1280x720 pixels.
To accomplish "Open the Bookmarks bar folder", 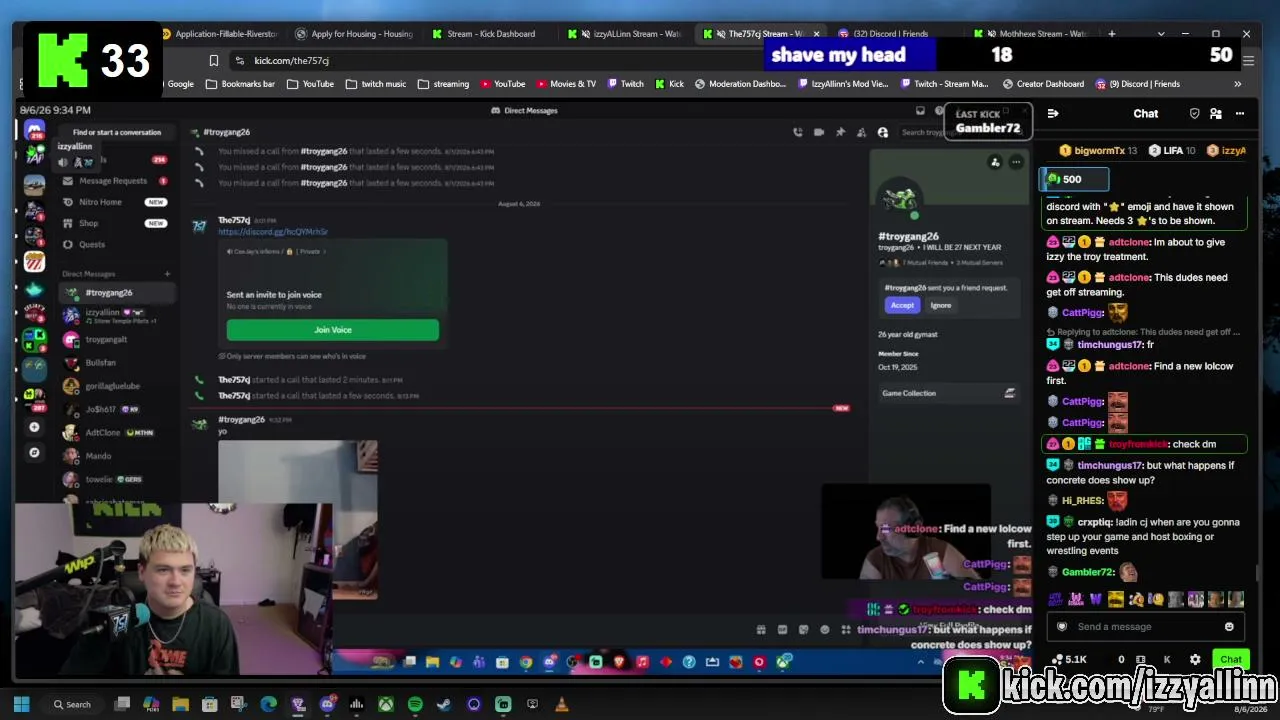I will pos(240,84).
